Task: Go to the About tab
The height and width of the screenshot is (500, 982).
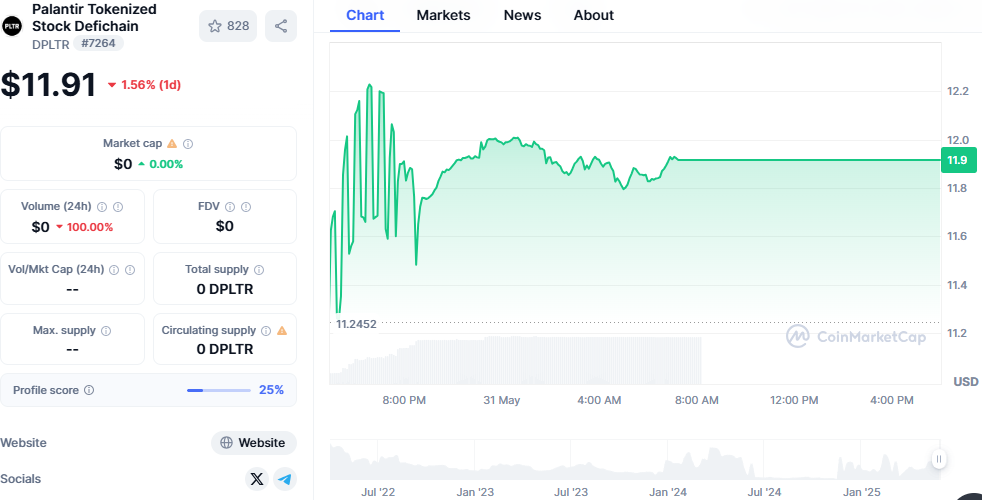Action: [x=594, y=15]
